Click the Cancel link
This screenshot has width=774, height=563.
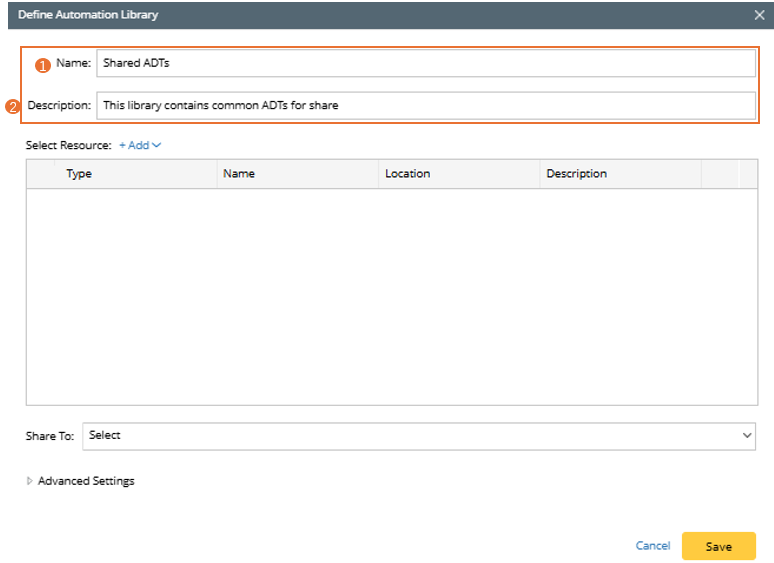coord(652,546)
